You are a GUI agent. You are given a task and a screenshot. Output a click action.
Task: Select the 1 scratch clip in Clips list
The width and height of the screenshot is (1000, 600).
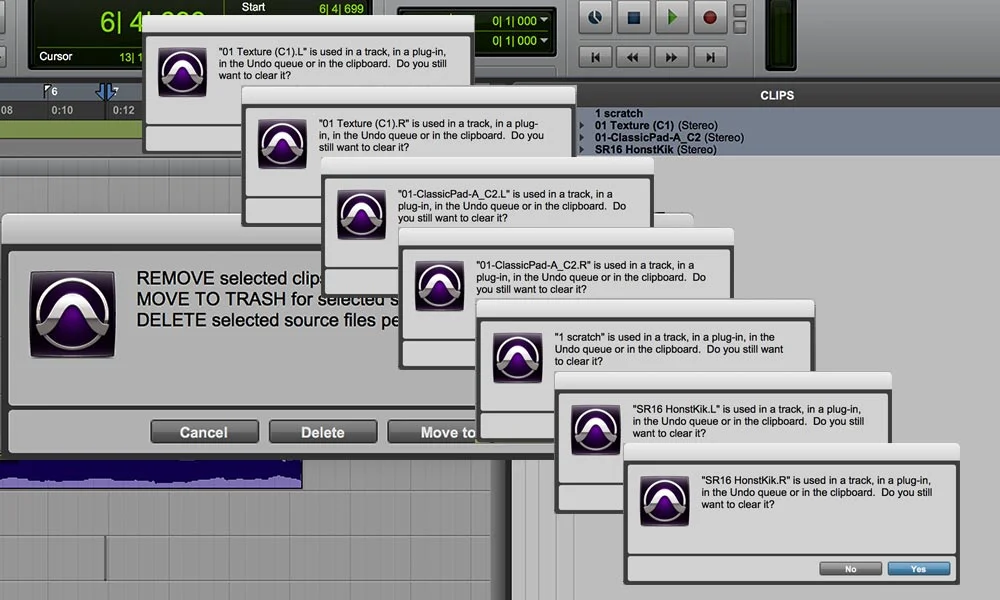pos(619,113)
